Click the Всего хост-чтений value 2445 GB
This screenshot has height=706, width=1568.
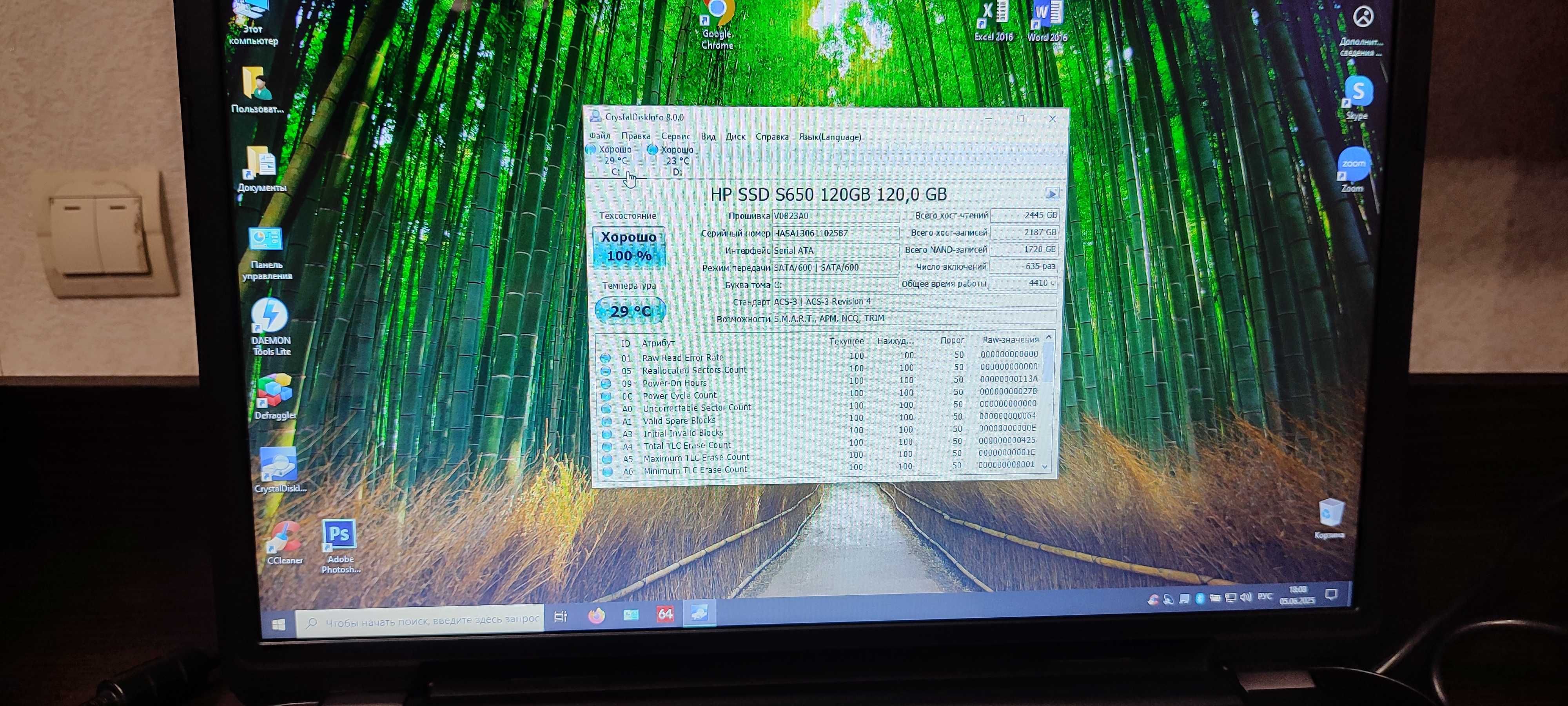(x=1025, y=215)
